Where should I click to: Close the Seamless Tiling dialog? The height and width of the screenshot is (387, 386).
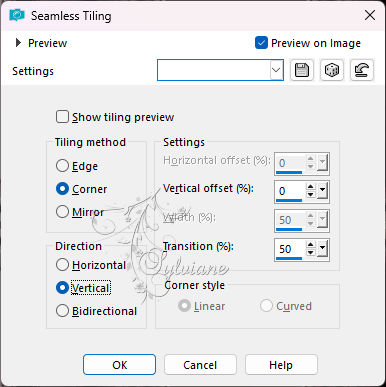tap(370, 15)
